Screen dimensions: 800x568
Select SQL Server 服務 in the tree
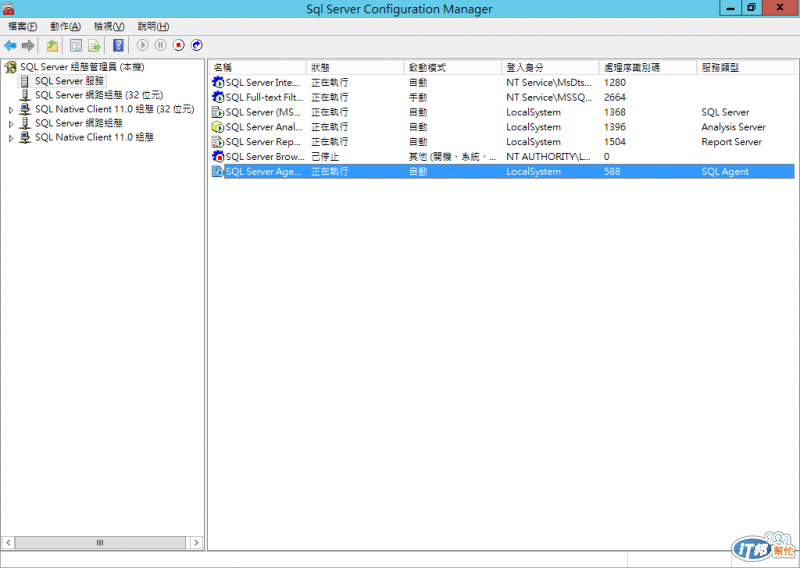click(x=69, y=81)
